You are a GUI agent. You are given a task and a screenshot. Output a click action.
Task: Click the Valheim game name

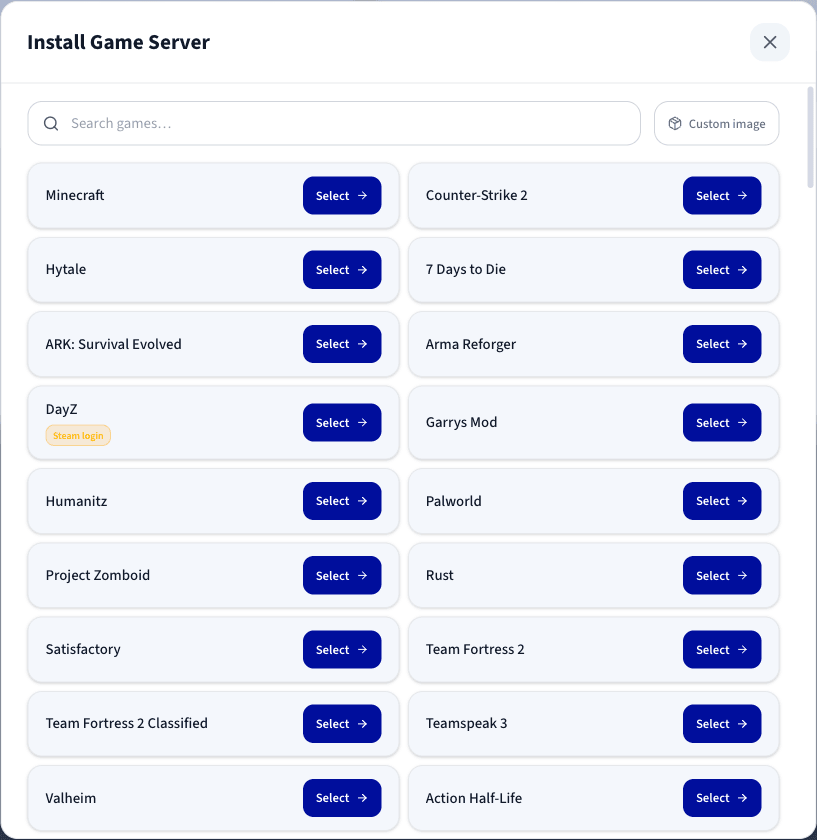pos(71,798)
